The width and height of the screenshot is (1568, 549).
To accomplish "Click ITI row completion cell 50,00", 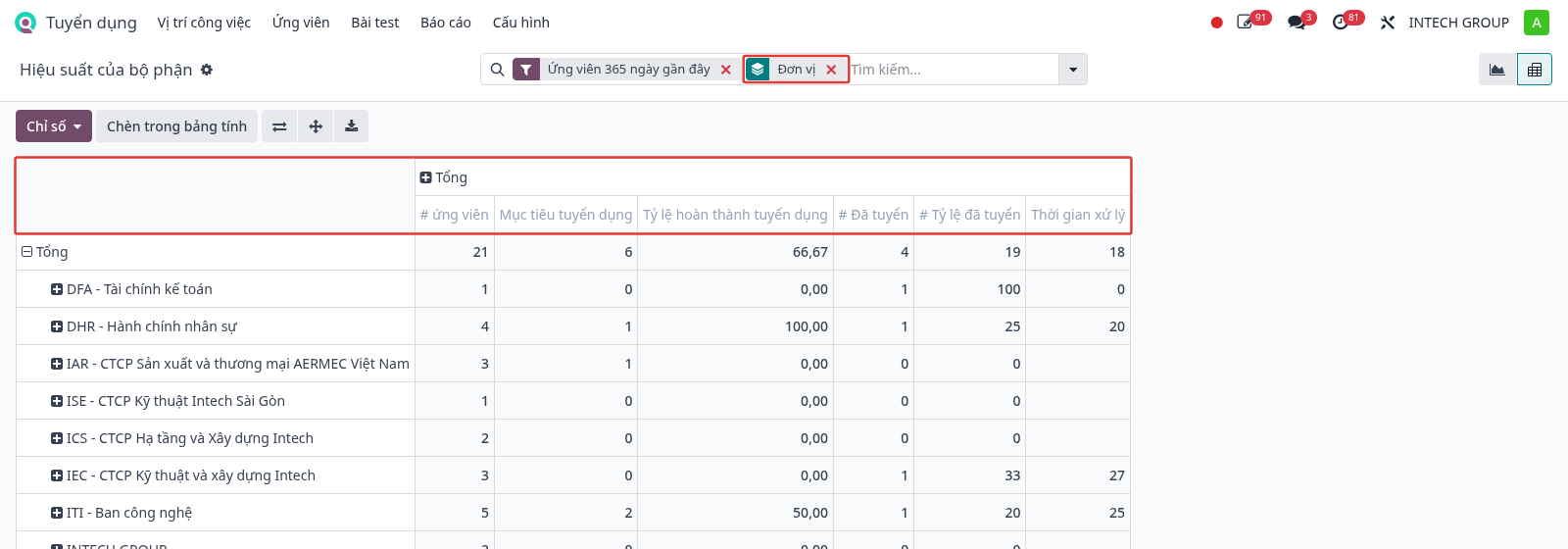I will coord(735,513).
